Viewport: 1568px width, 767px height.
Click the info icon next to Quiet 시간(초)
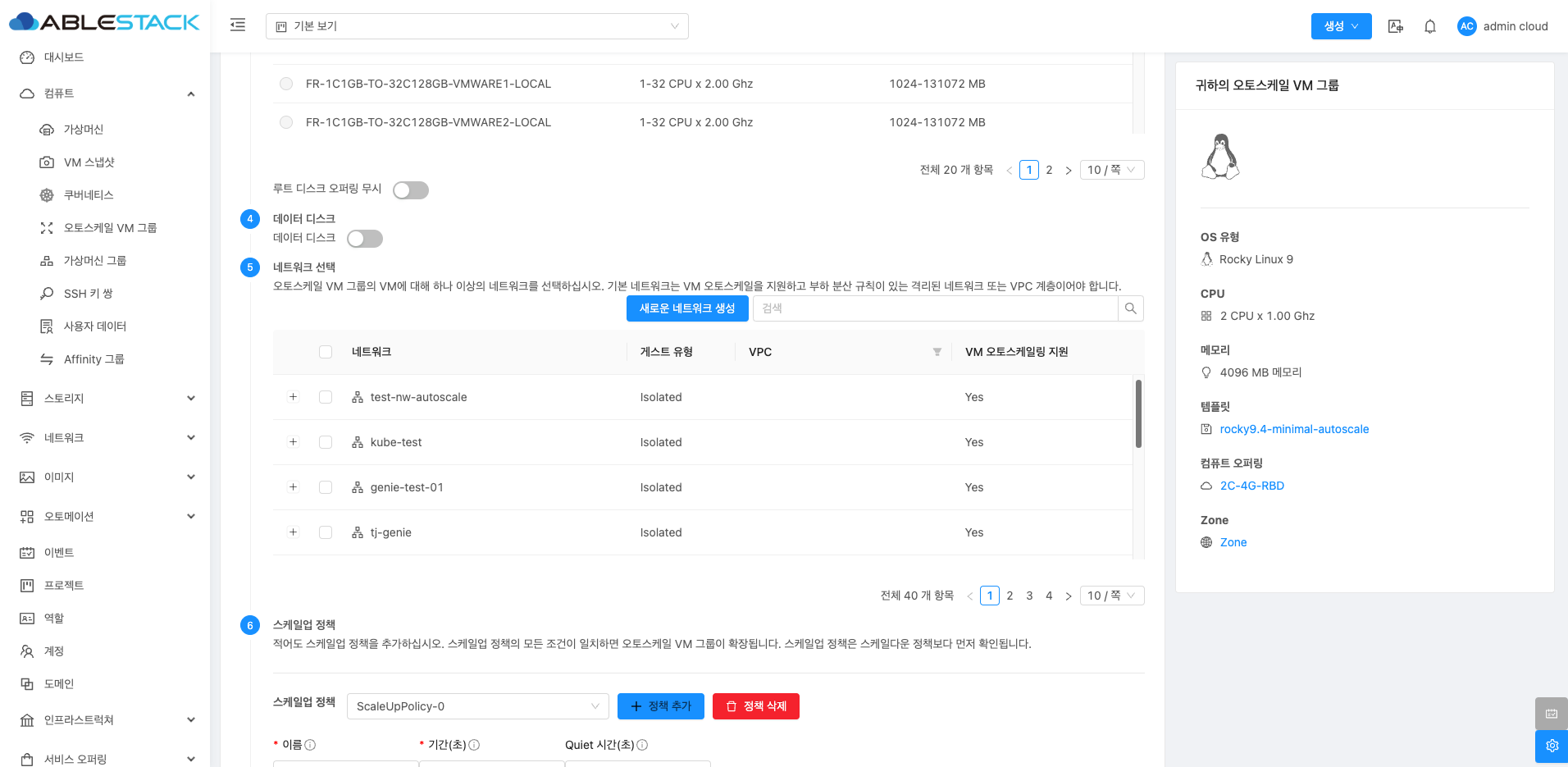coord(642,745)
